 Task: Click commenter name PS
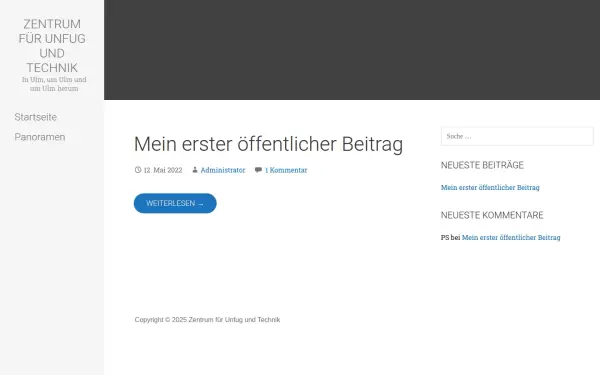click(445, 237)
